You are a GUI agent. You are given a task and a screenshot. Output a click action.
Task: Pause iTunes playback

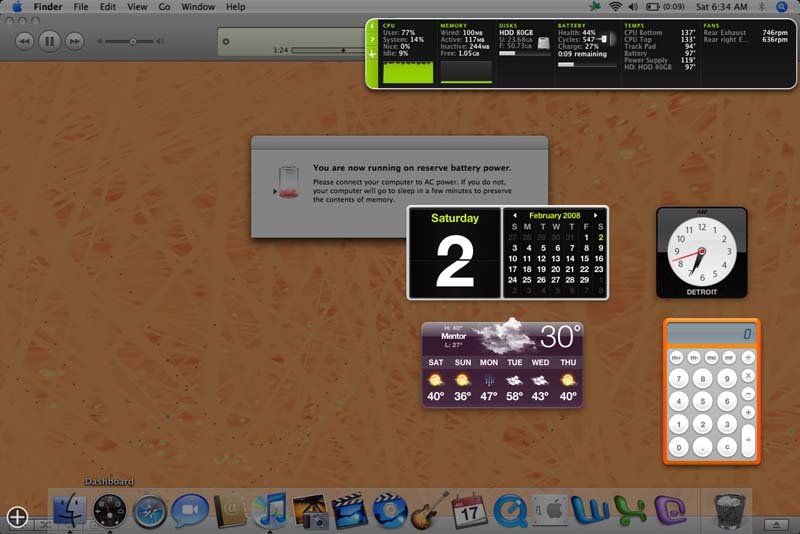49,41
